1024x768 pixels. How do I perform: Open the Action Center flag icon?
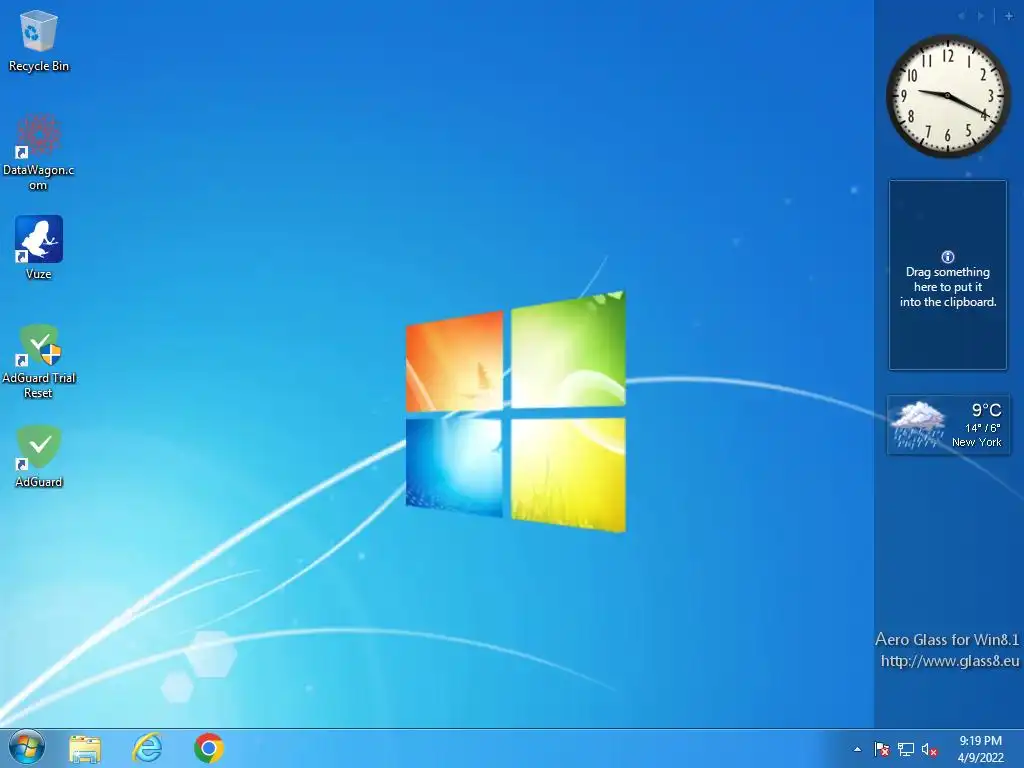[882, 749]
